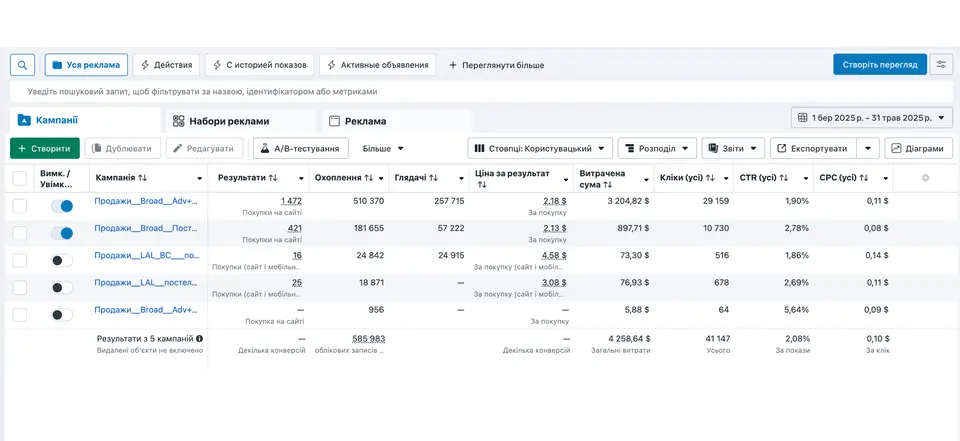Viewport: 960px width, 441px height.
Task: Open Охоплення column header dropdown arrow
Action: pyautogui.click(x=381, y=178)
